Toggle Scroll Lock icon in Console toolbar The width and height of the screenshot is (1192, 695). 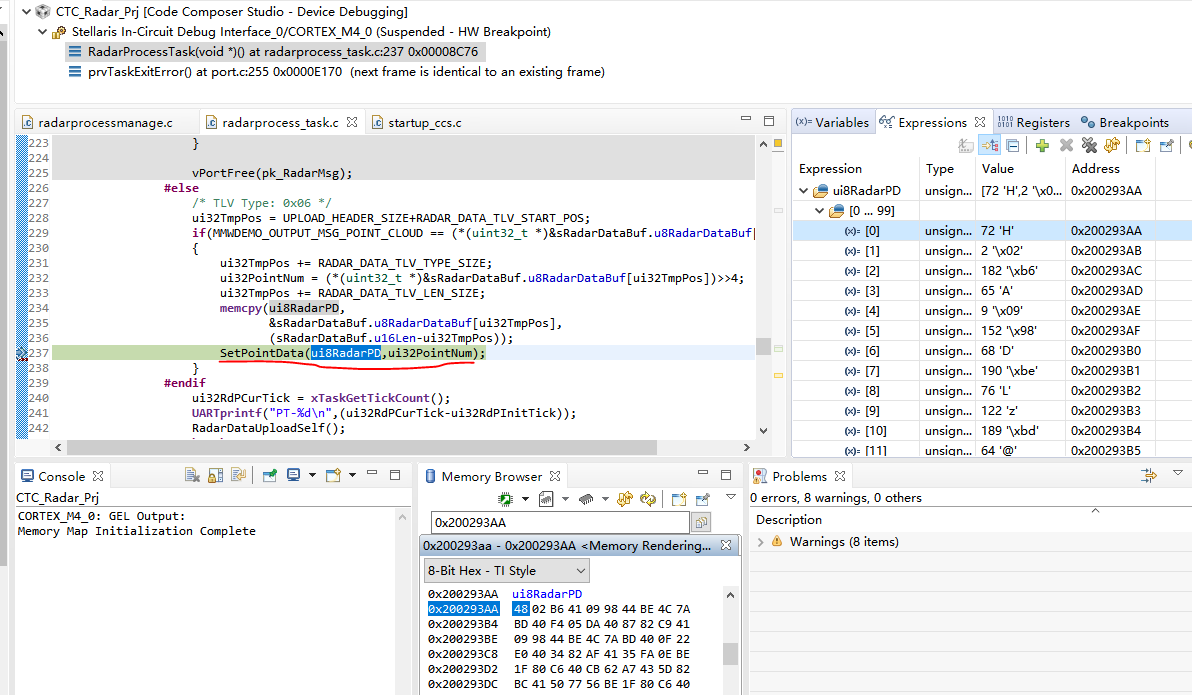coord(215,475)
